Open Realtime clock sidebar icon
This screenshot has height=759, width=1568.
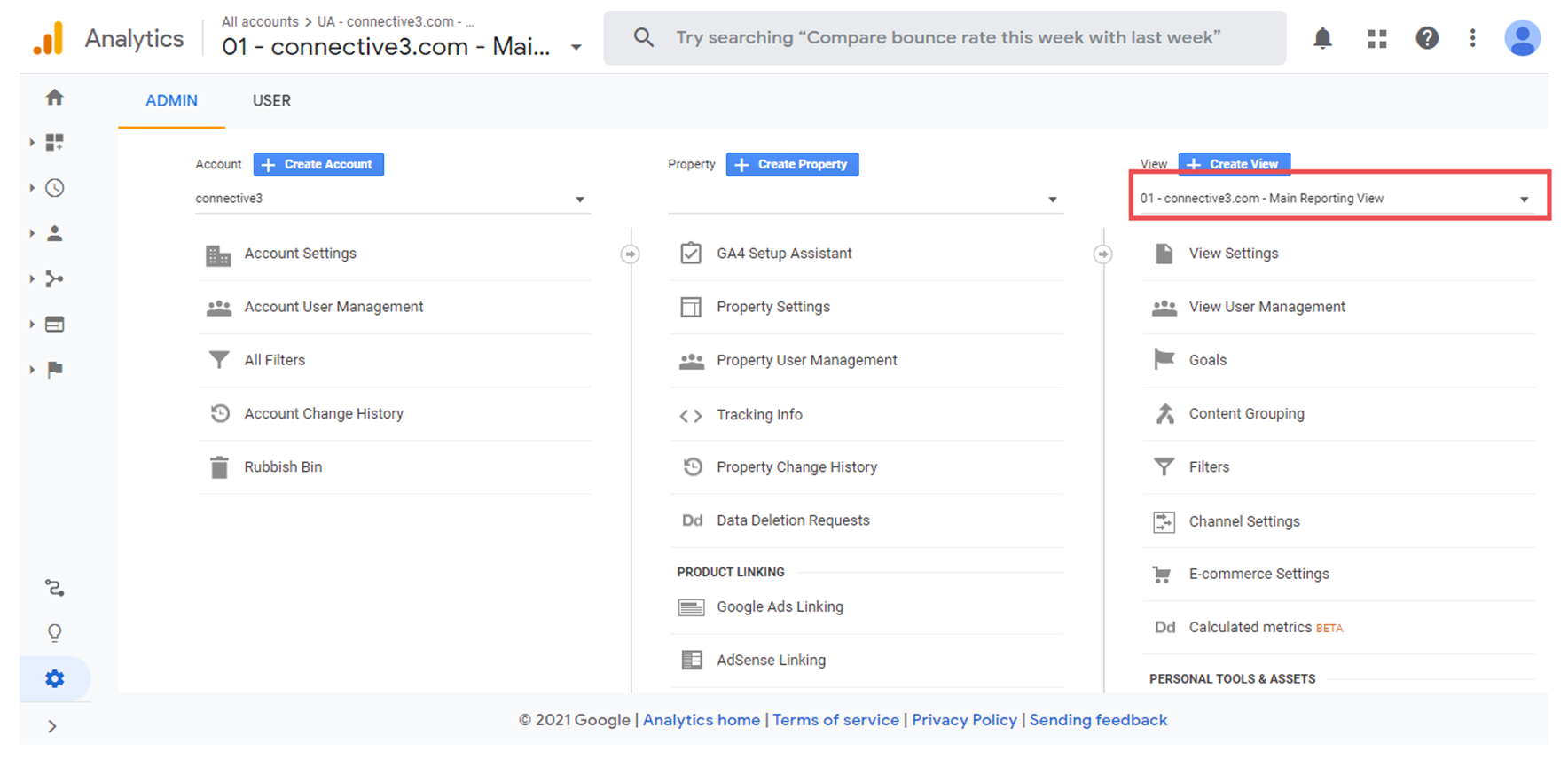55,188
